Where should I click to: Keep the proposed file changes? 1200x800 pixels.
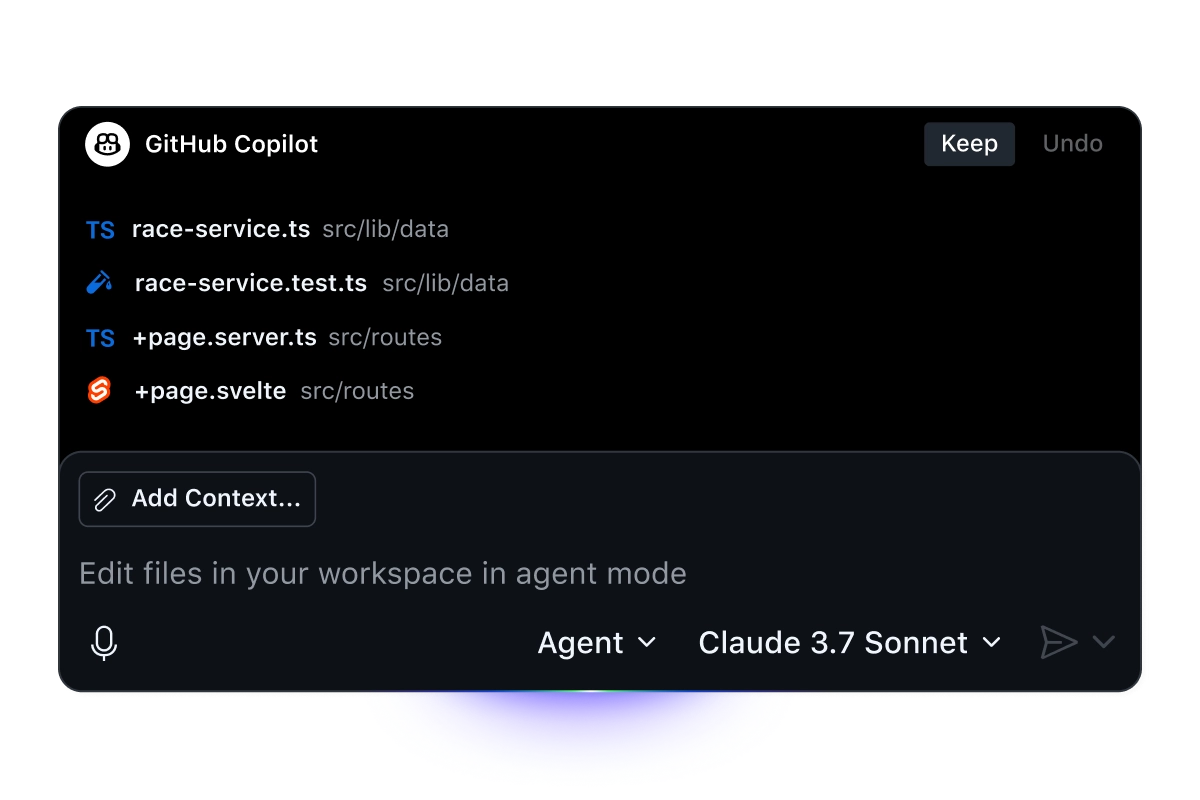tap(969, 144)
